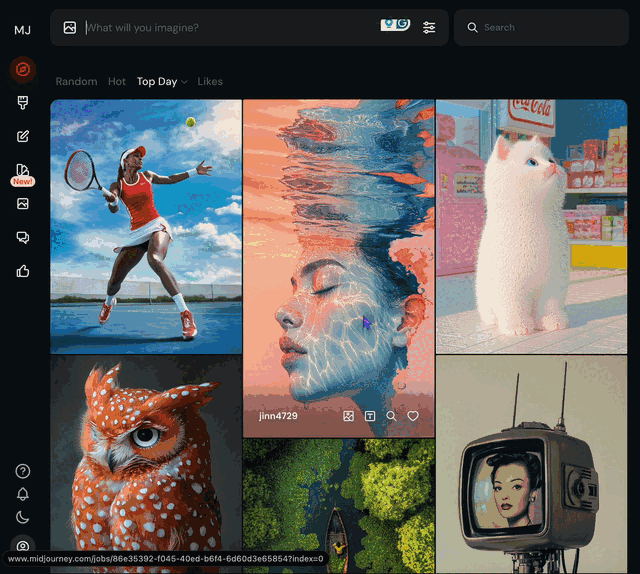Open the thumbs-up Tasks icon in the sidebar
Image resolution: width=640 pixels, height=574 pixels.
23,271
